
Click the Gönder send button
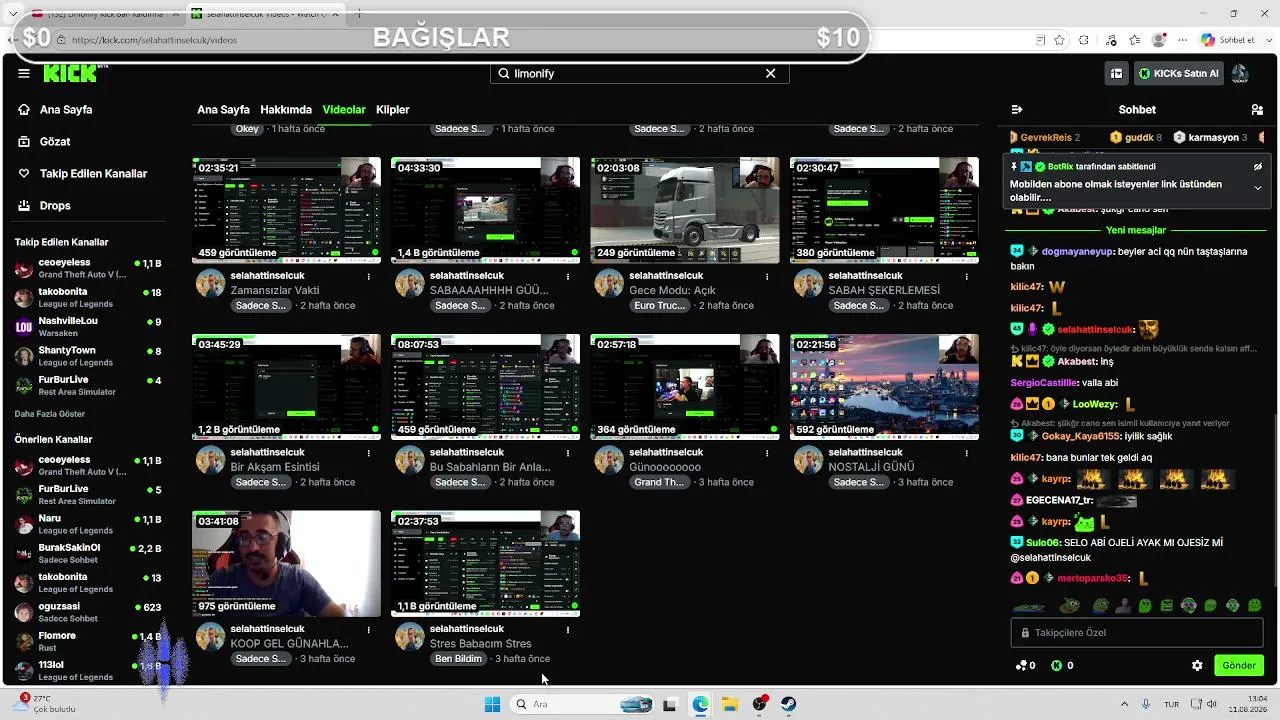[1238, 665]
